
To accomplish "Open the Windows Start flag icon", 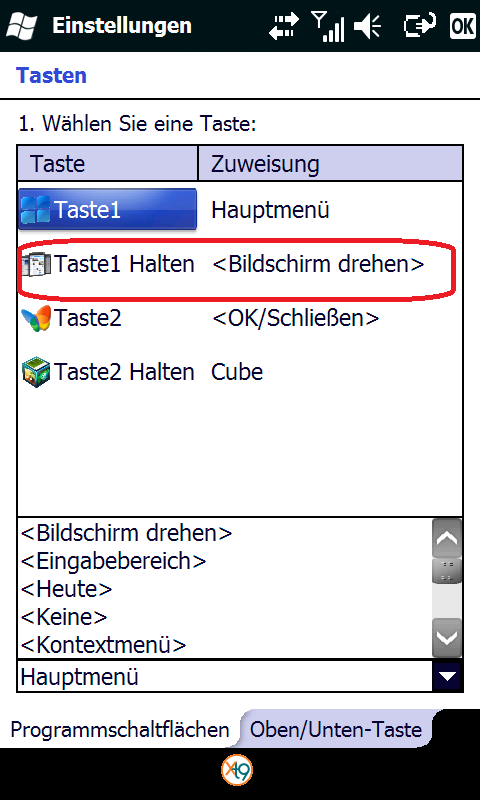I will pyautogui.click(x=21, y=26).
